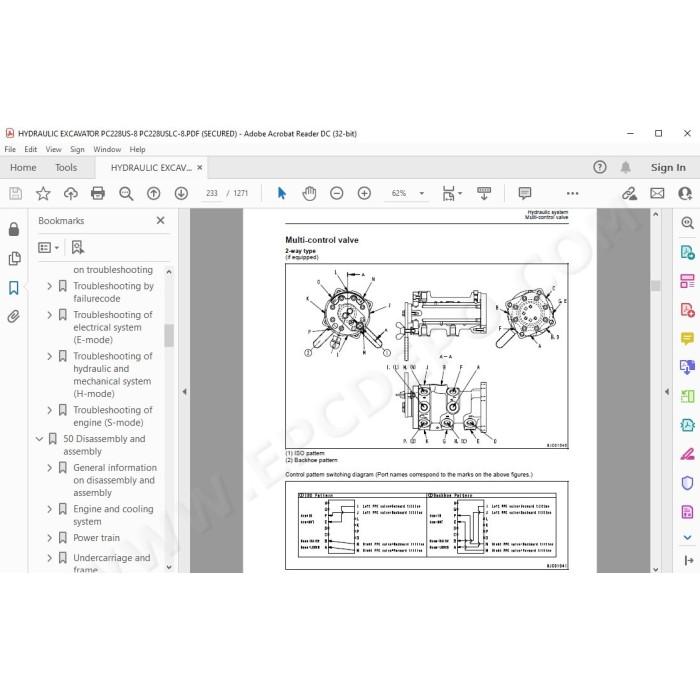The height and width of the screenshot is (700, 700).
Task: Open notifications bell
Action: click(625, 167)
